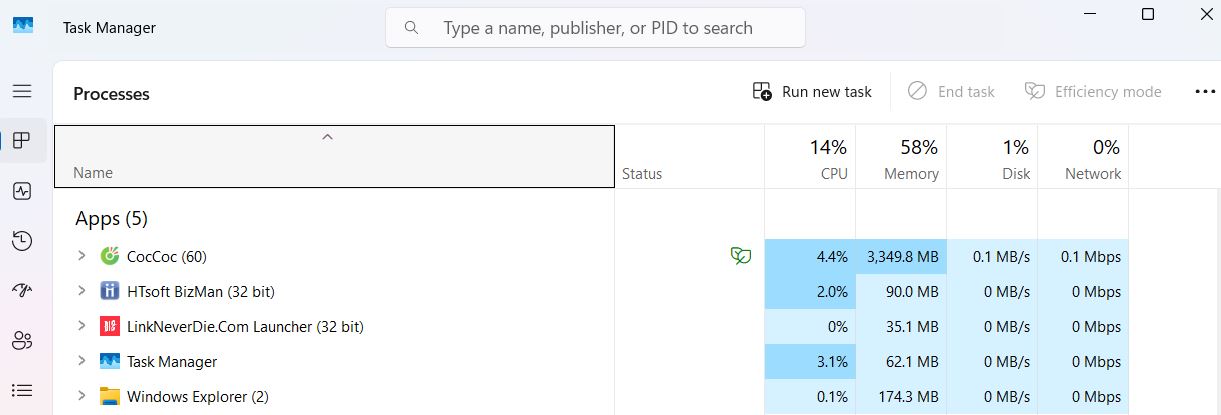Focus the name, publisher, or PID search box

coord(595,28)
